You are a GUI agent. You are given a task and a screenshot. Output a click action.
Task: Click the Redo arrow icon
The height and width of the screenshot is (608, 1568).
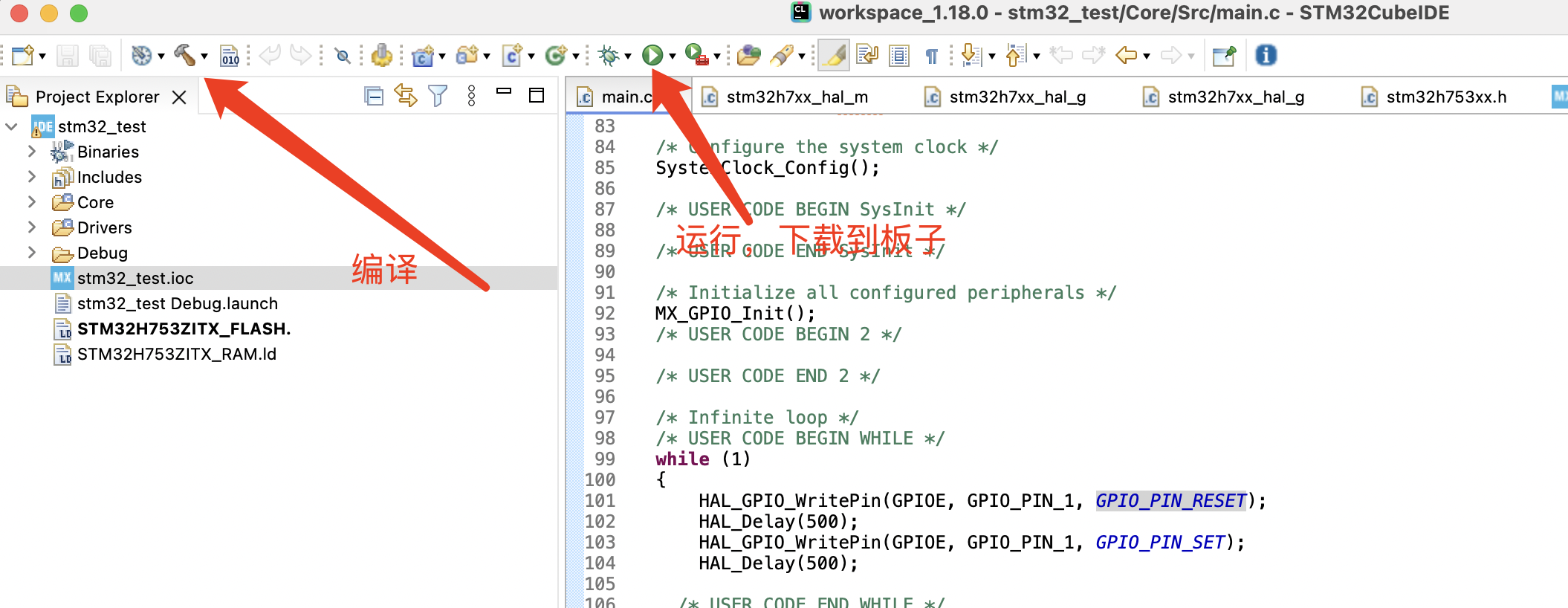coord(300,54)
